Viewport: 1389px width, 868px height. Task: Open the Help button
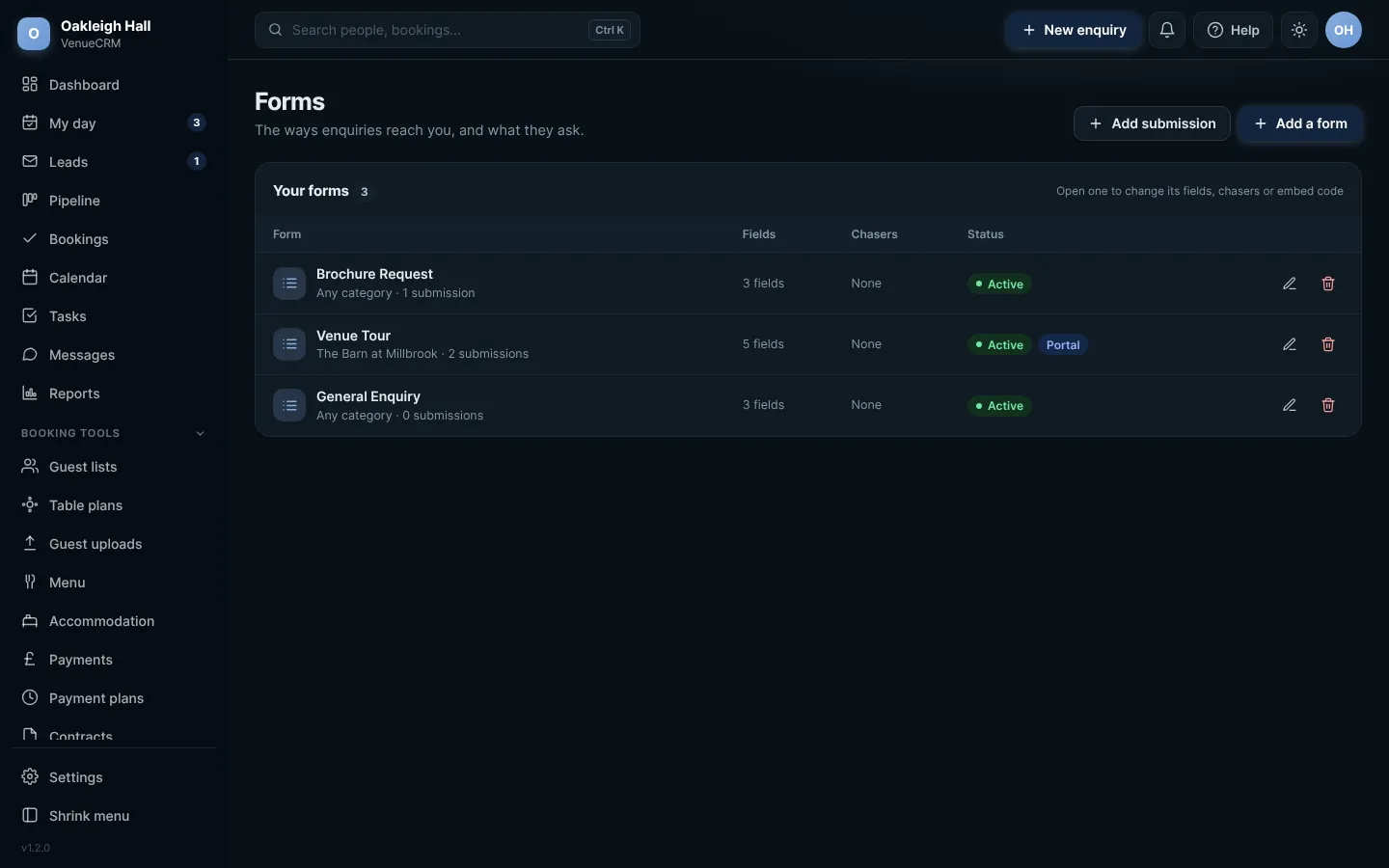[x=1233, y=30]
